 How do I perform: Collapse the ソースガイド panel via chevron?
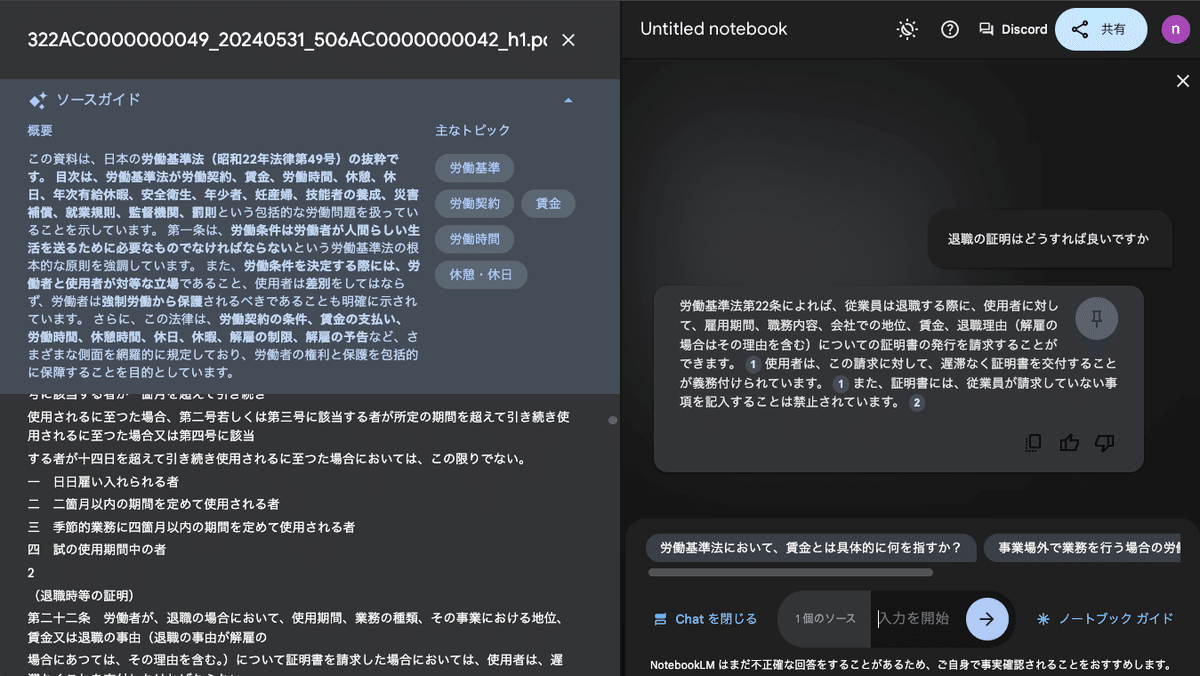tap(568, 99)
